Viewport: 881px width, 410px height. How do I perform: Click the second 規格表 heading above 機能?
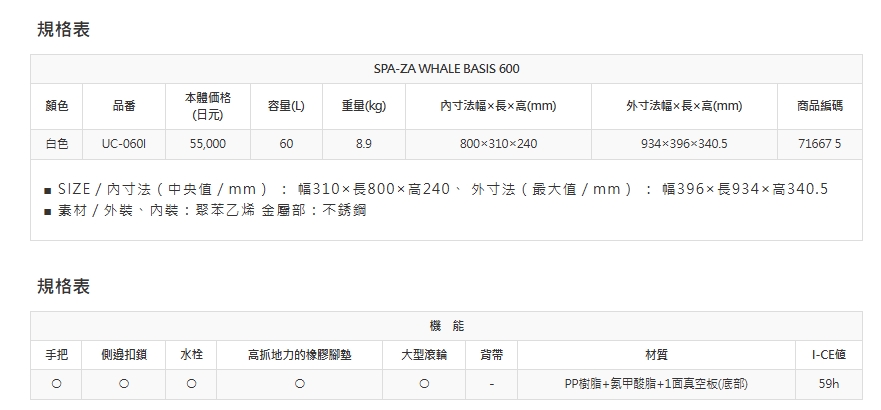click(64, 287)
